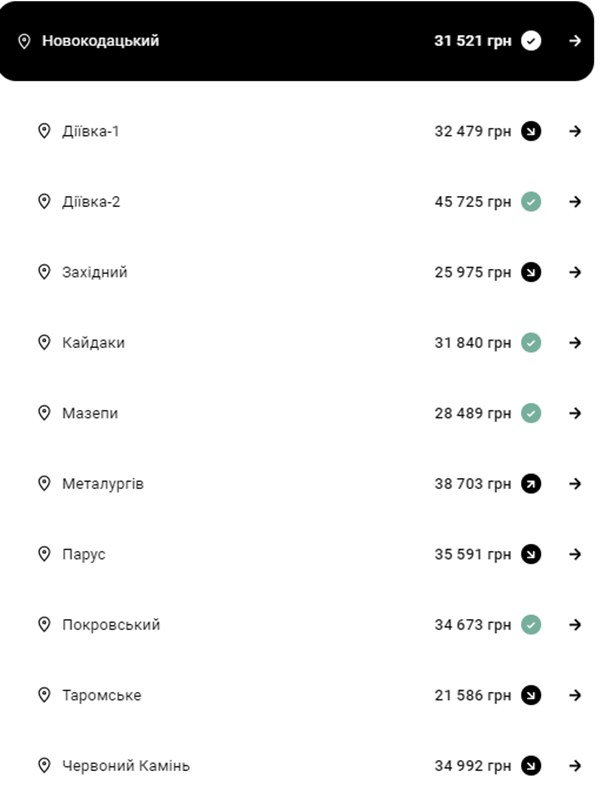Open Новокодацький details with right arrow

pos(575,41)
